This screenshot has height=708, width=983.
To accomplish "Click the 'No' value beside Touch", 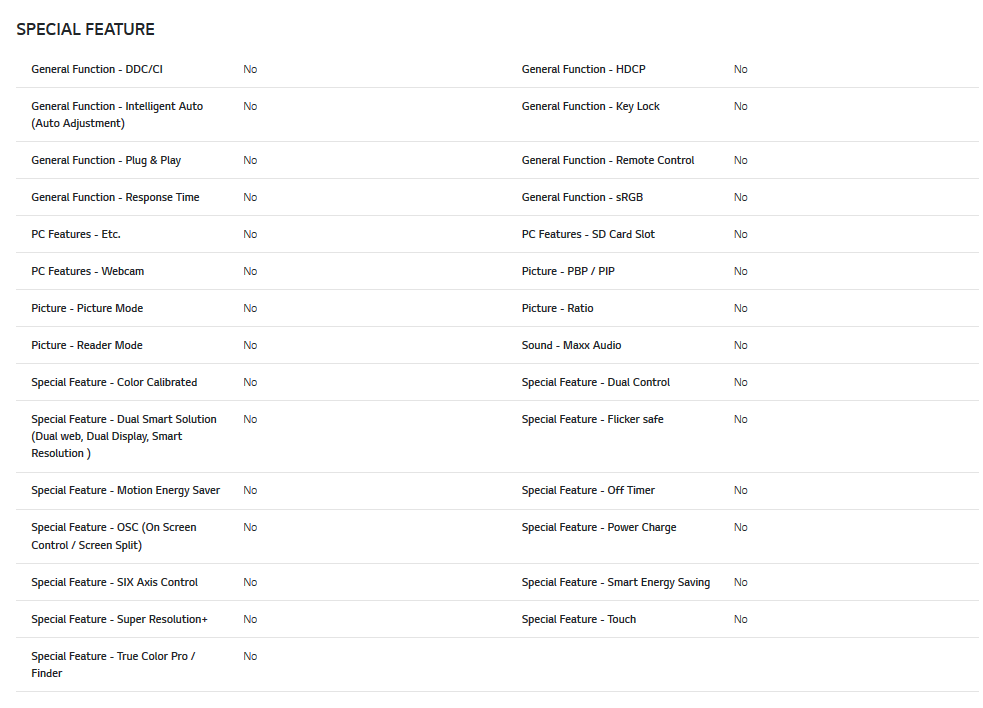I will [x=740, y=620].
